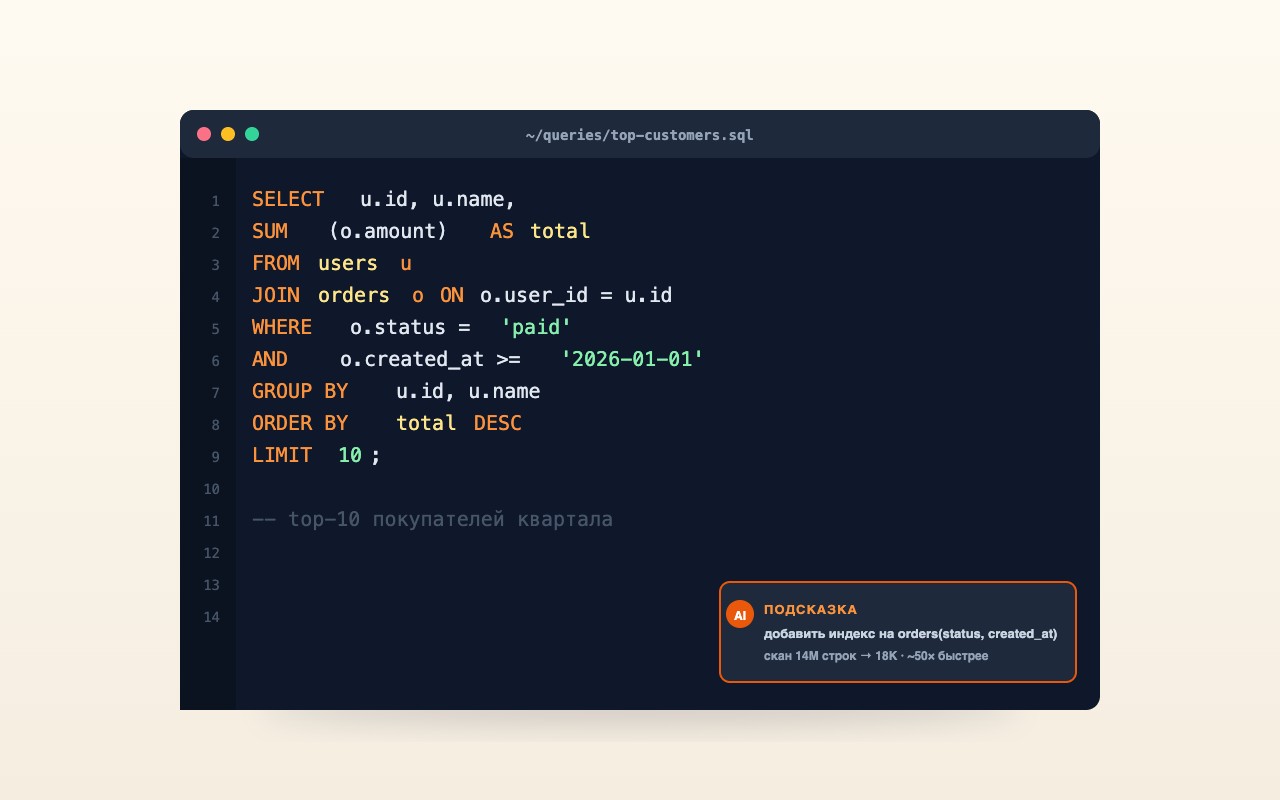Screen dimensions: 1280x800
Task: Click line number 5 in the gutter
Action: (215, 329)
